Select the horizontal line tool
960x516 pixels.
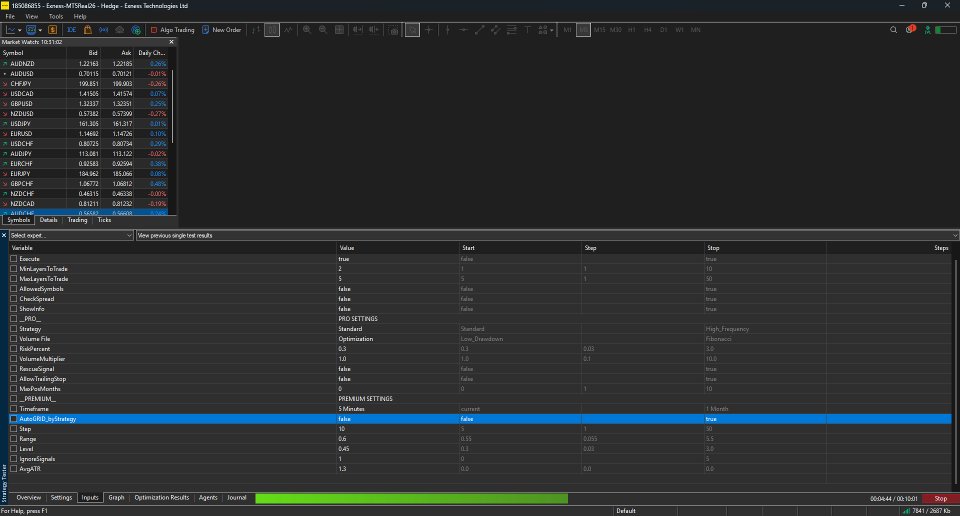point(463,29)
